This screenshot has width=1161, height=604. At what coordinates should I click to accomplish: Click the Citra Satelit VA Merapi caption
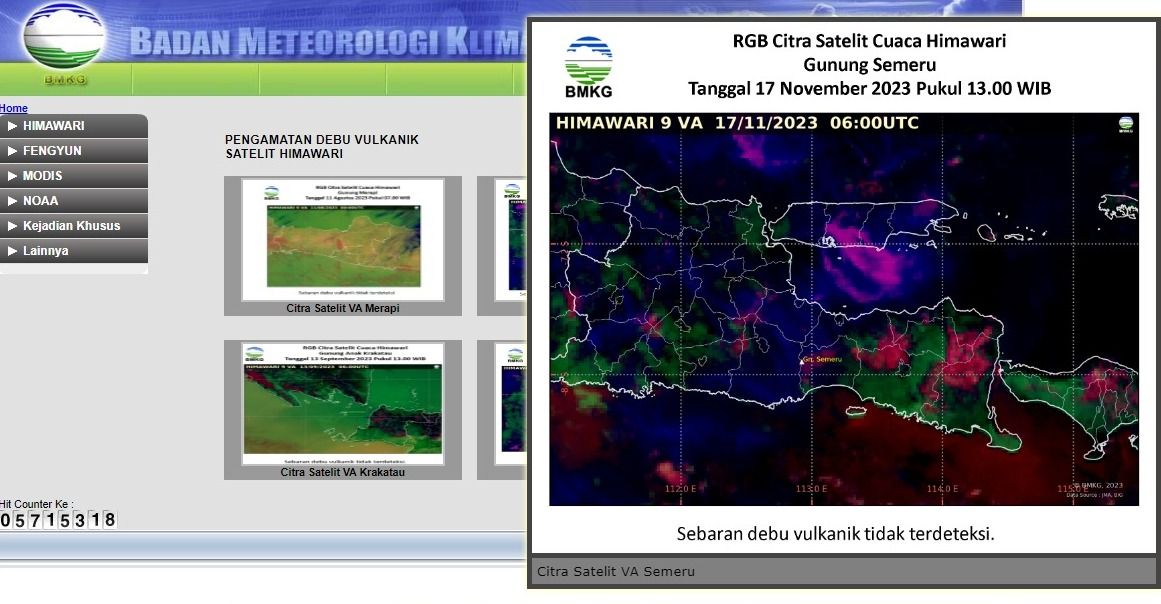click(343, 309)
